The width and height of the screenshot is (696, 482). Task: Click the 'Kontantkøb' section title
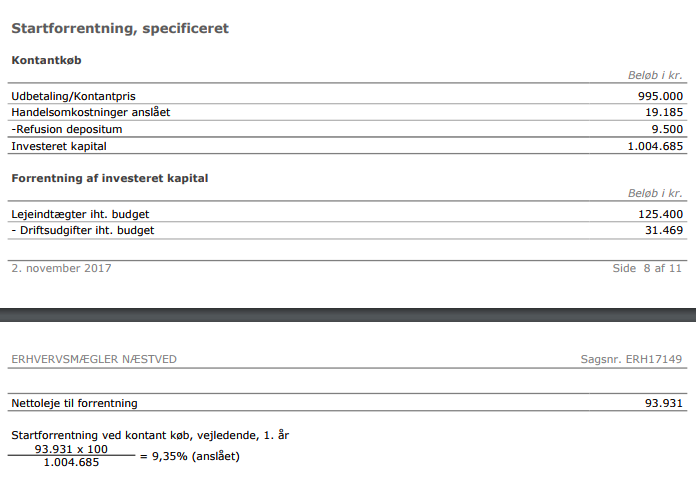(x=46, y=61)
